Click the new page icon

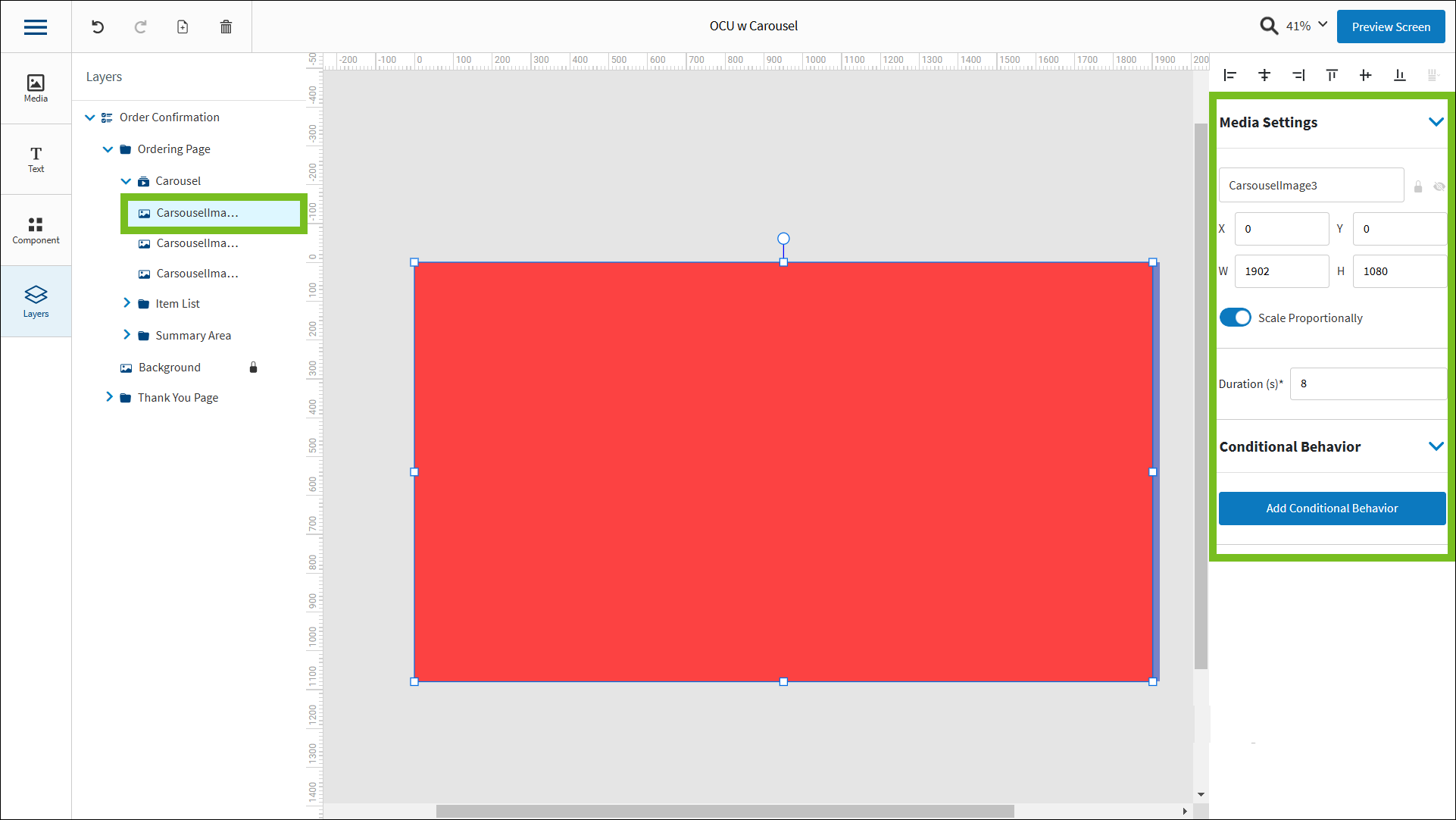(183, 27)
